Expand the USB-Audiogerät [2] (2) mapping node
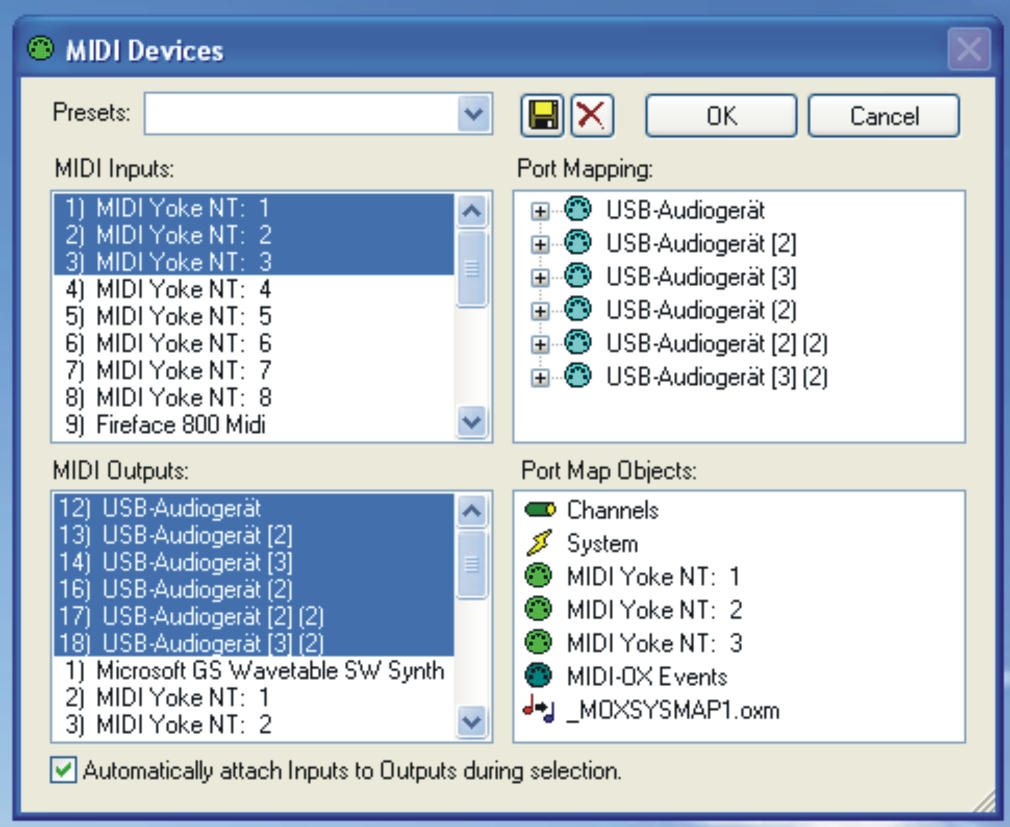 pos(539,345)
